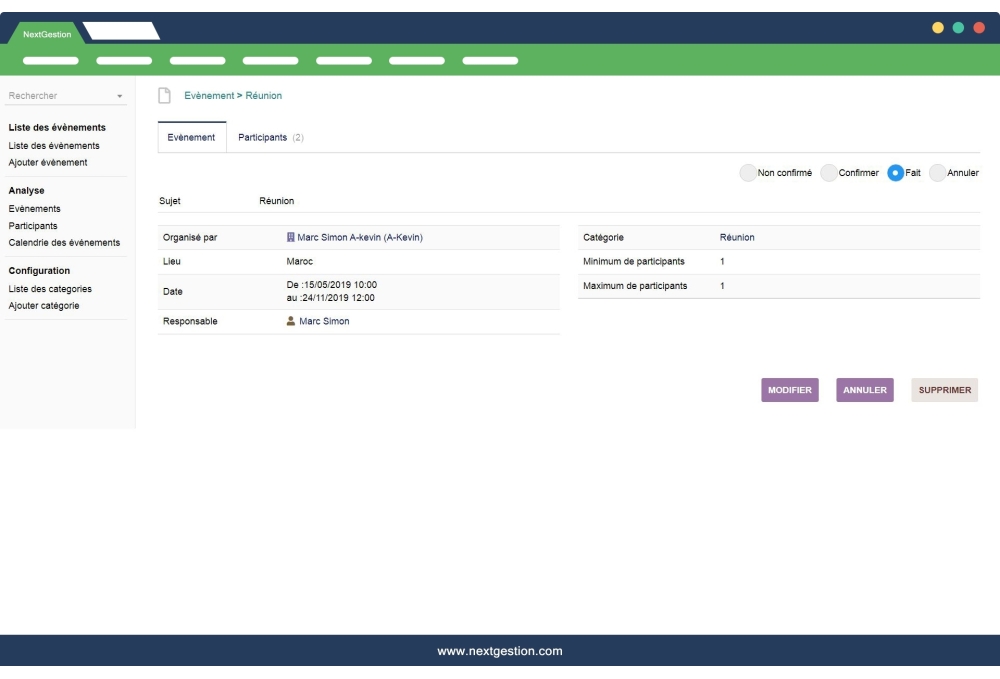Click the yellow window control dot
This screenshot has width=1000, height=679.
click(x=938, y=27)
